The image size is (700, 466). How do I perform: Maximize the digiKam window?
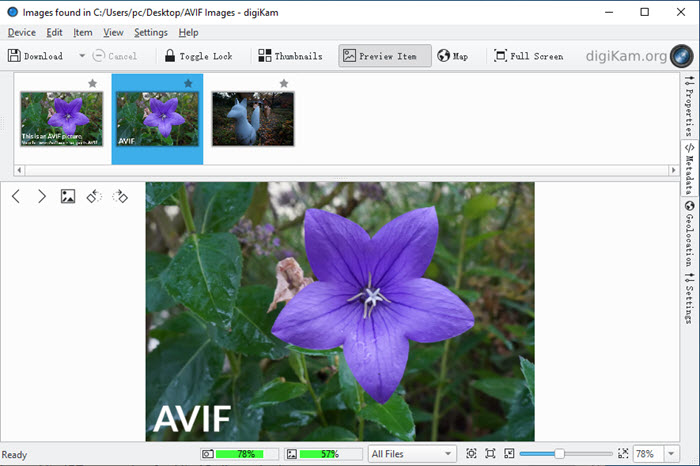(x=645, y=12)
